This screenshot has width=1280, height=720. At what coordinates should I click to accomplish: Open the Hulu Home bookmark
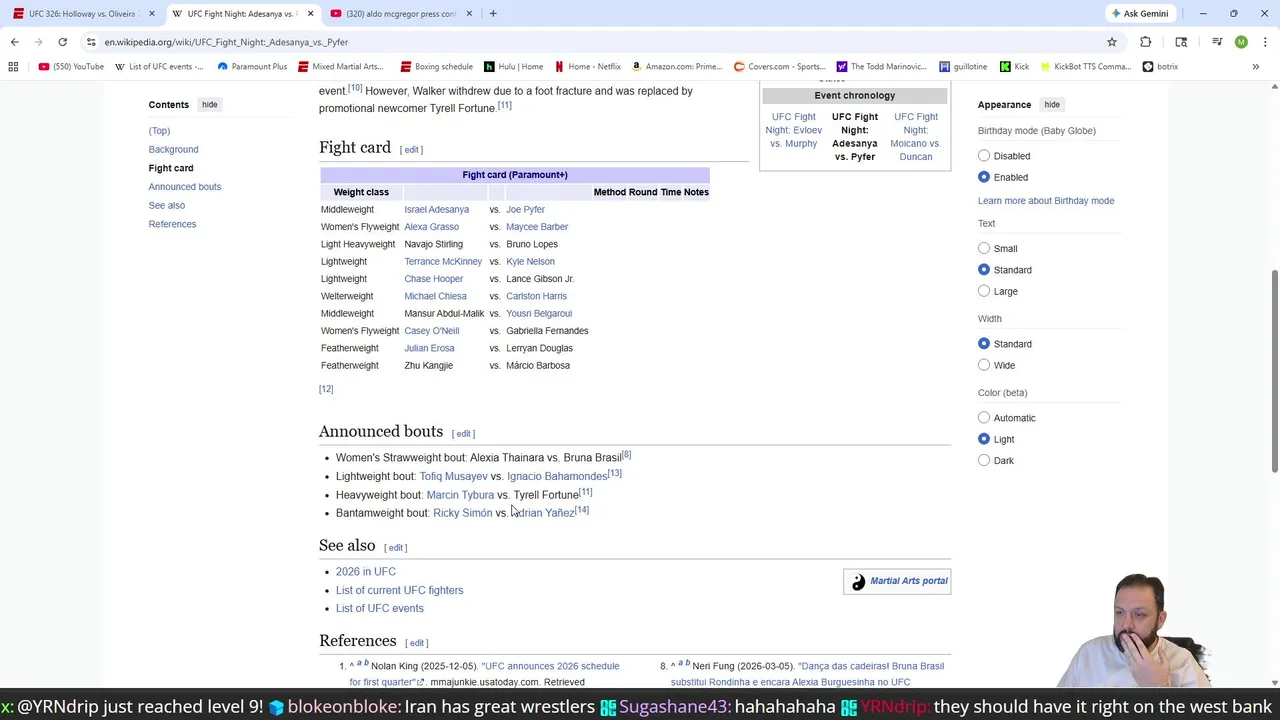pyautogui.click(x=513, y=67)
